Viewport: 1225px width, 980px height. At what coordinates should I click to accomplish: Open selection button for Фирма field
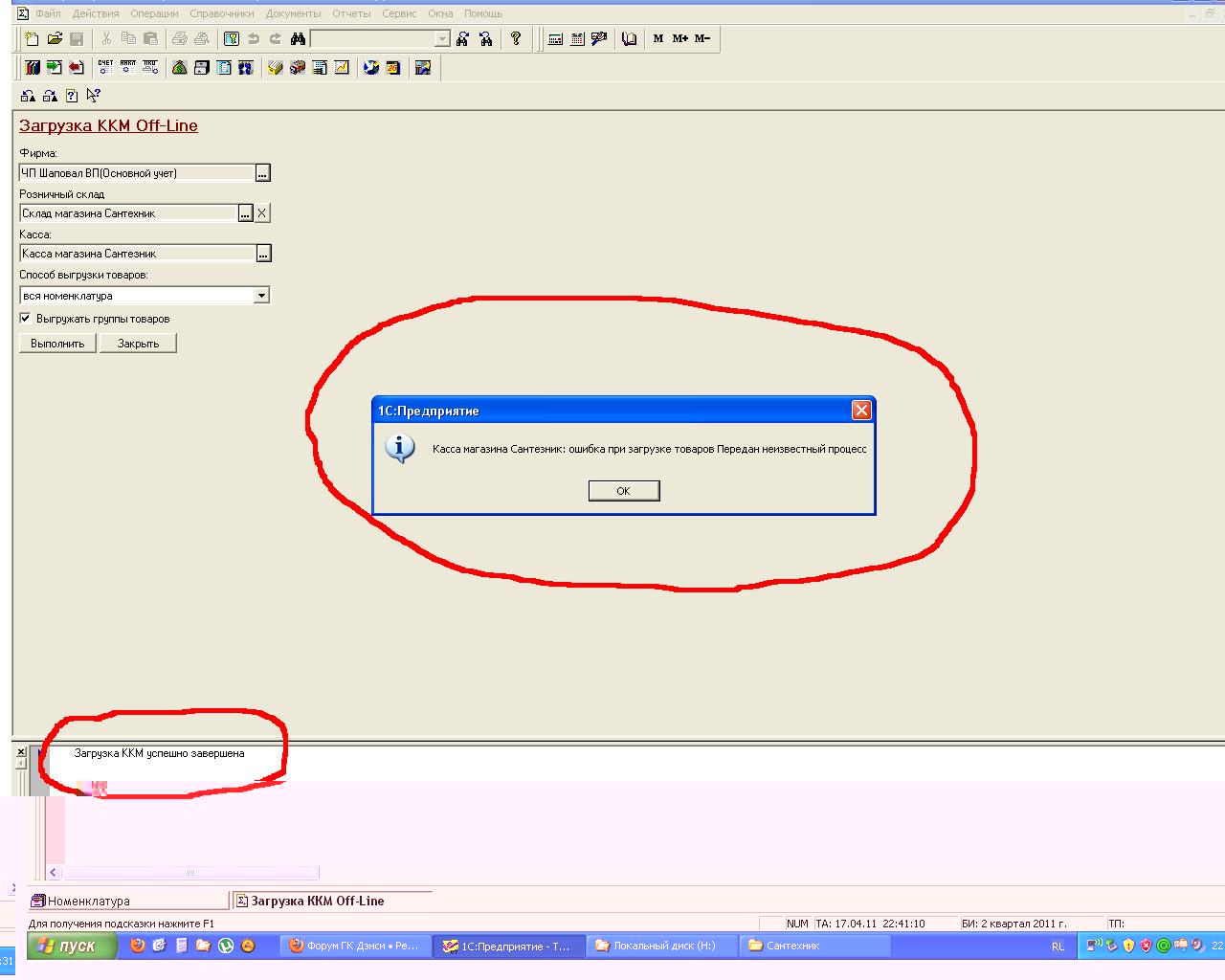click(263, 173)
